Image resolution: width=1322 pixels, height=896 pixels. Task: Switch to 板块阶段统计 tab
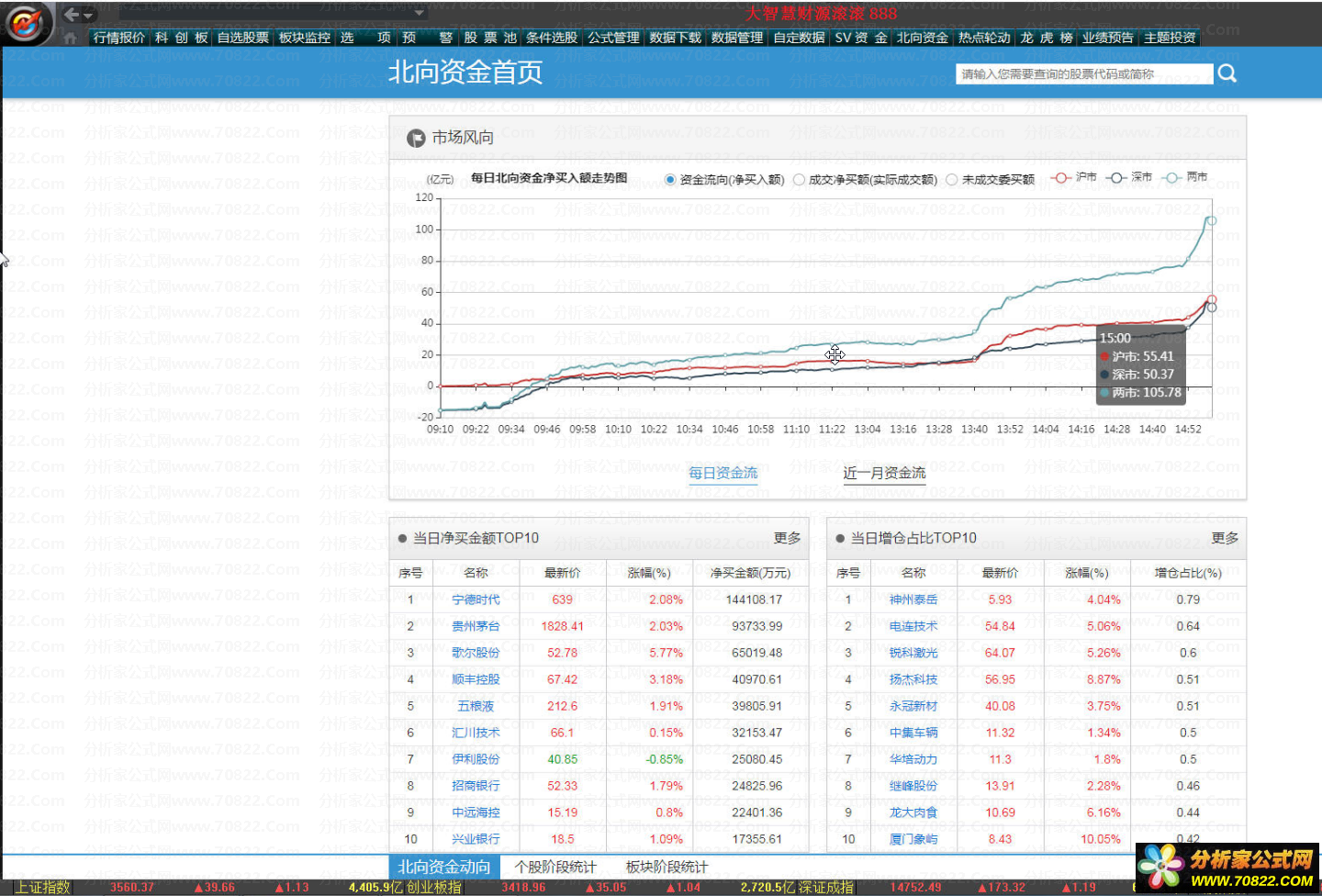(667, 867)
